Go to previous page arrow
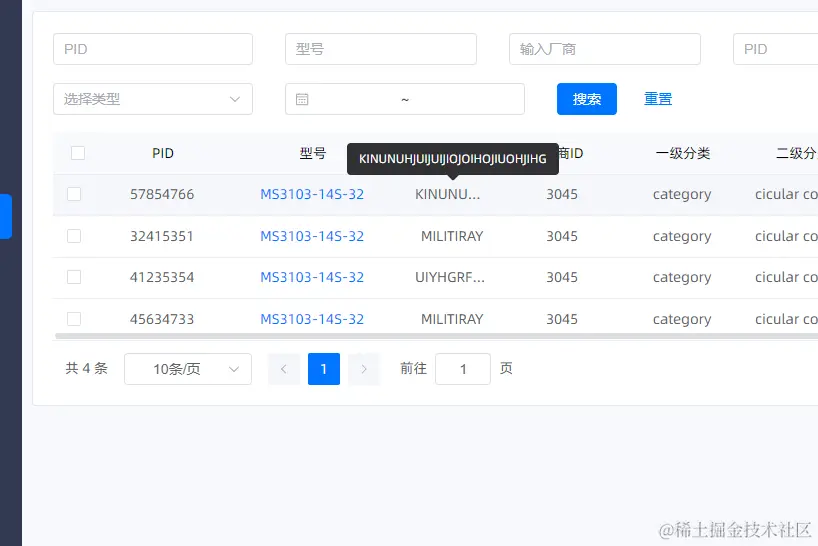 284,369
